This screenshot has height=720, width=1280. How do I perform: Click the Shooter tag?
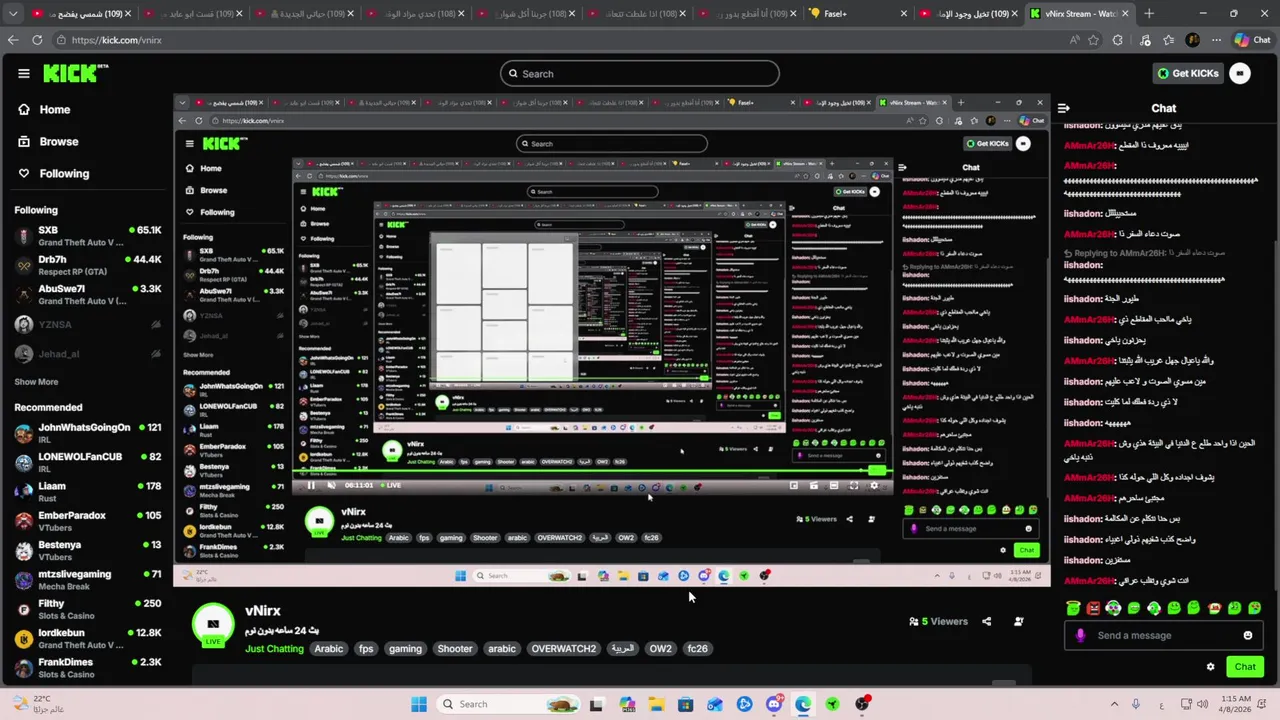[455, 649]
